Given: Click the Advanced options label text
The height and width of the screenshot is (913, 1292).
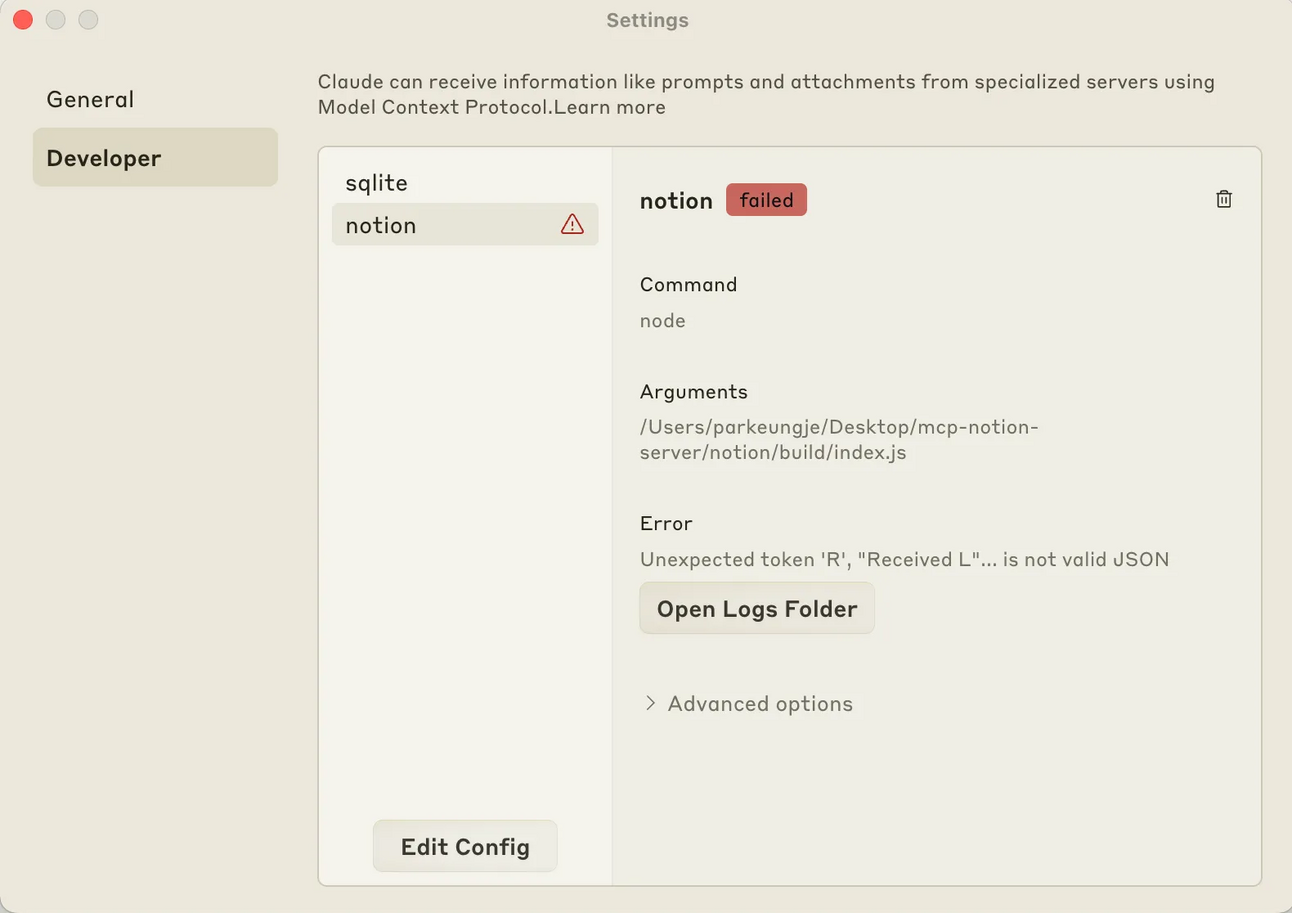Looking at the screenshot, I should tap(760, 704).
